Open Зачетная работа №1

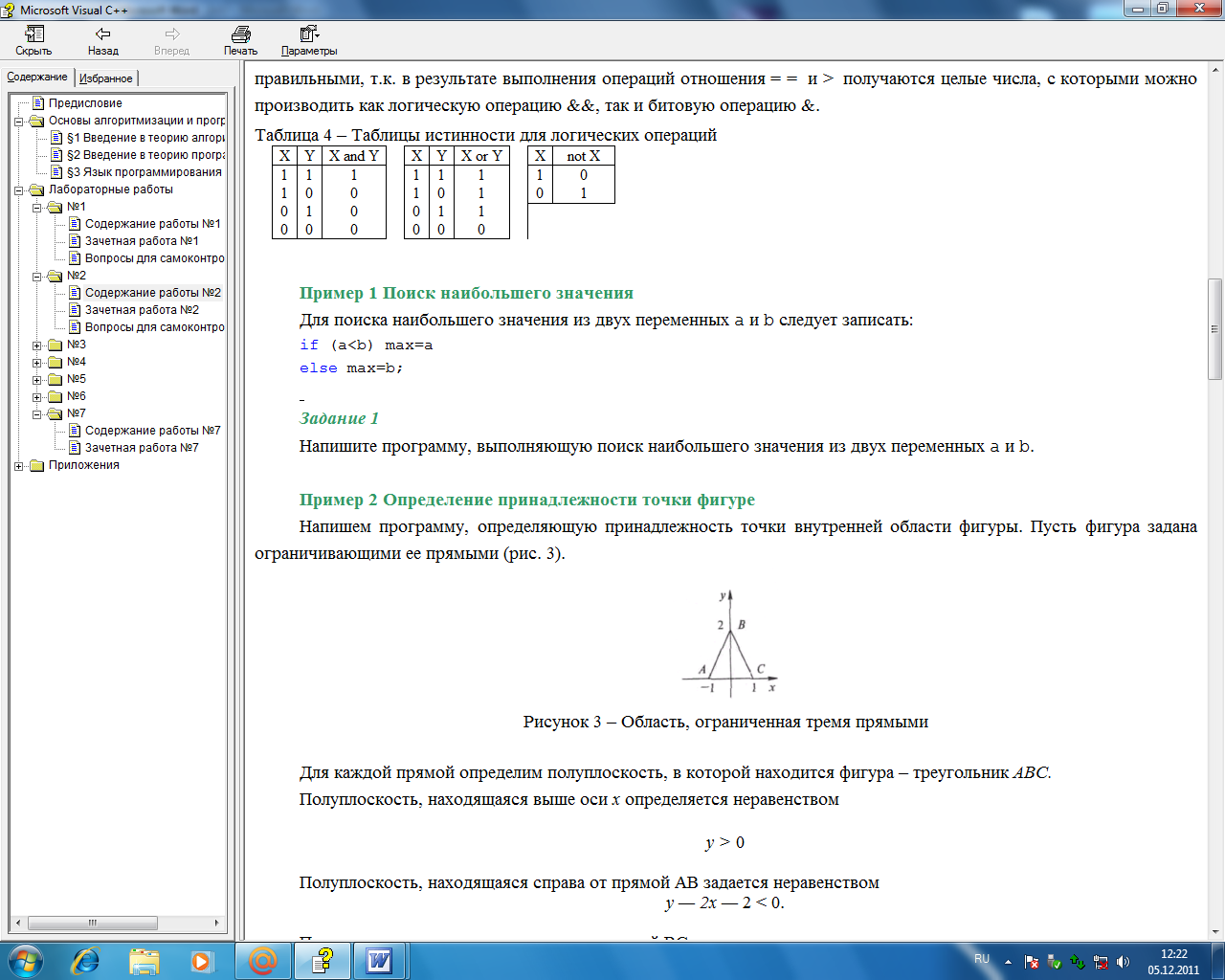pos(142,241)
